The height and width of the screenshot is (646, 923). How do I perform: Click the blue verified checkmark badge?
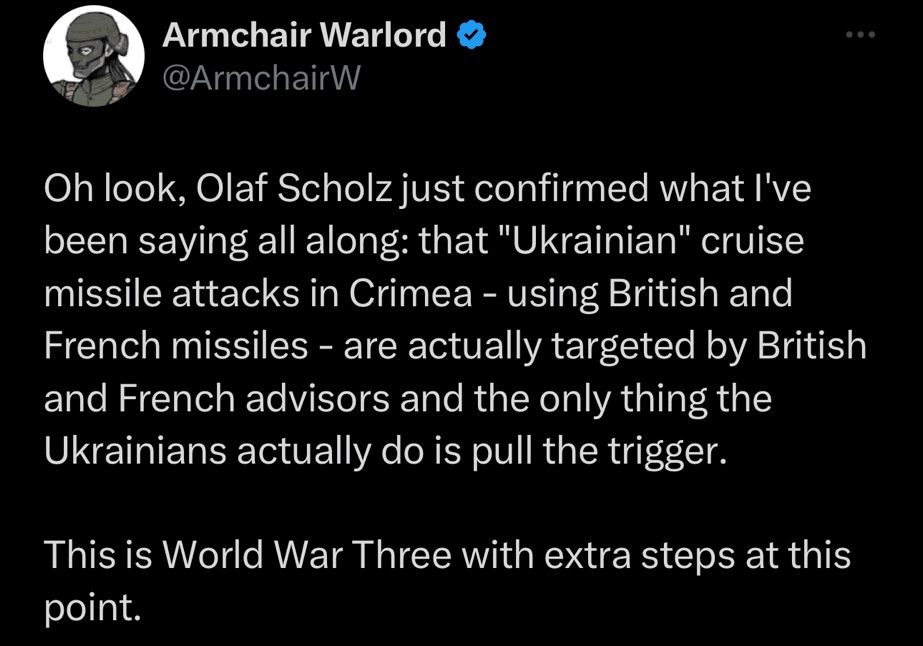point(471,36)
